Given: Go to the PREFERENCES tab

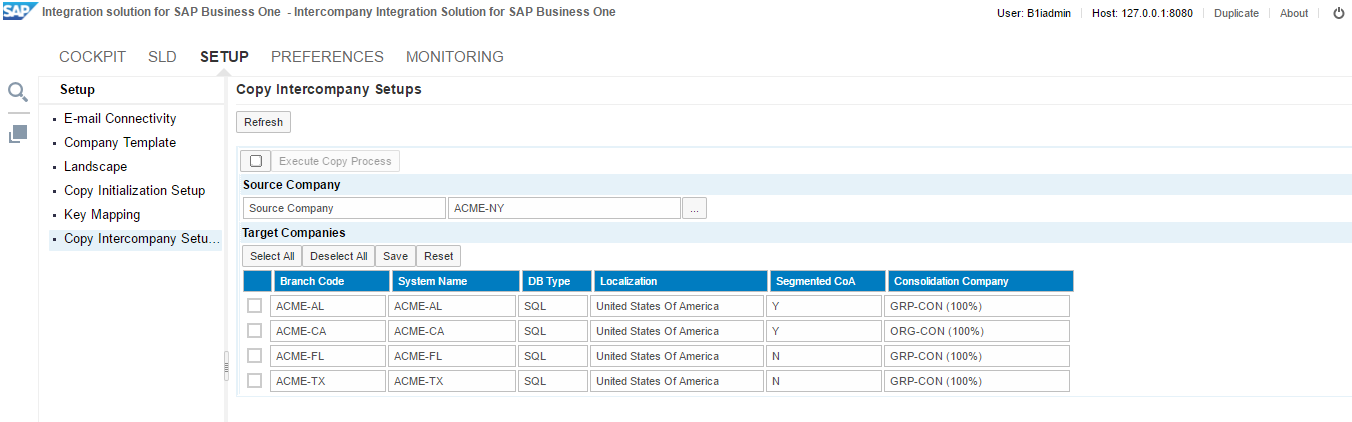Looking at the screenshot, I should (x=327, y=57).
